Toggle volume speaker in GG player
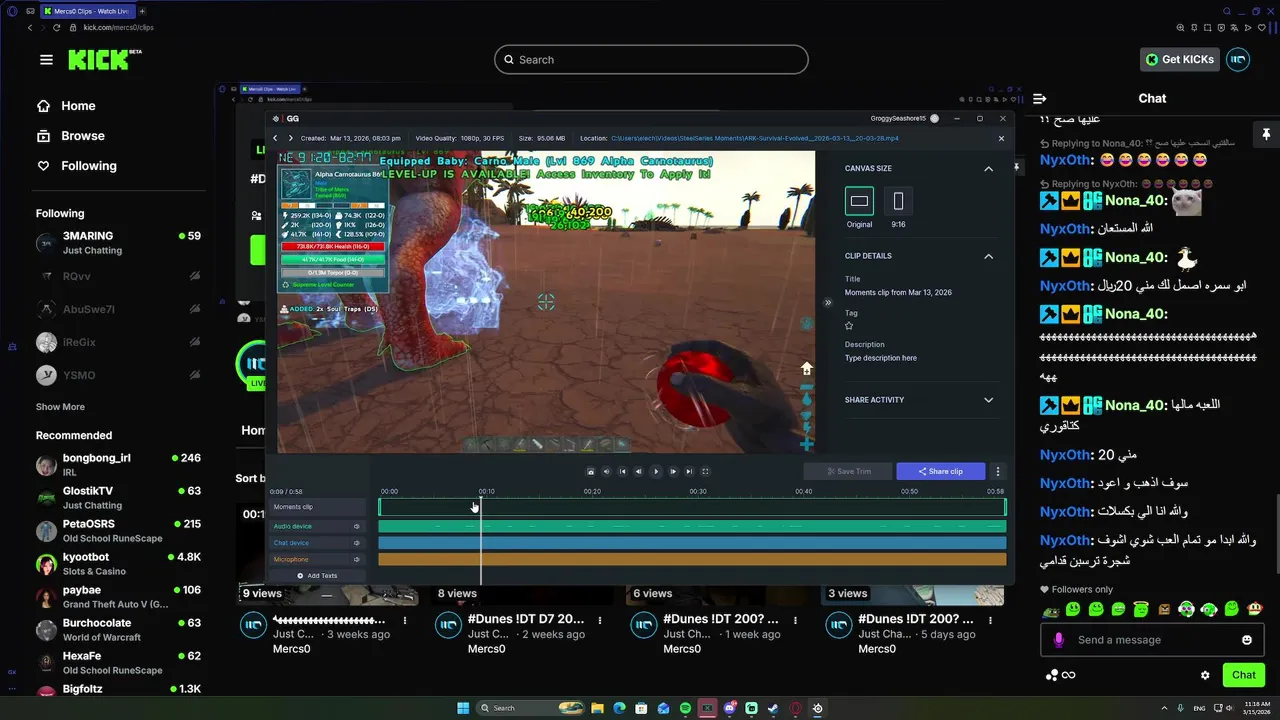This screenshot has width=1280, height=720. (x=606, y=471)
